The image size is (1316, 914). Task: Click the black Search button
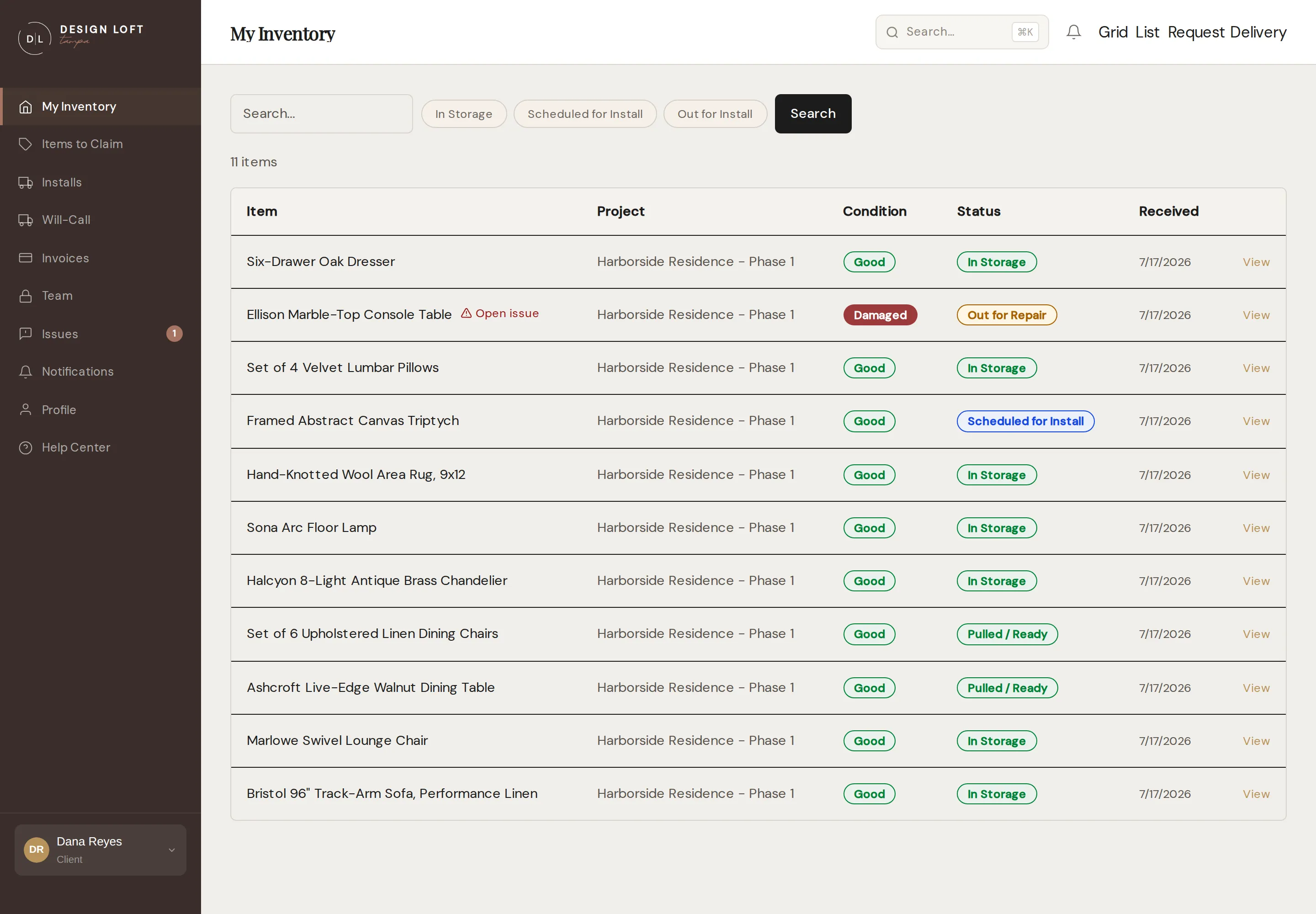(812, 114)
